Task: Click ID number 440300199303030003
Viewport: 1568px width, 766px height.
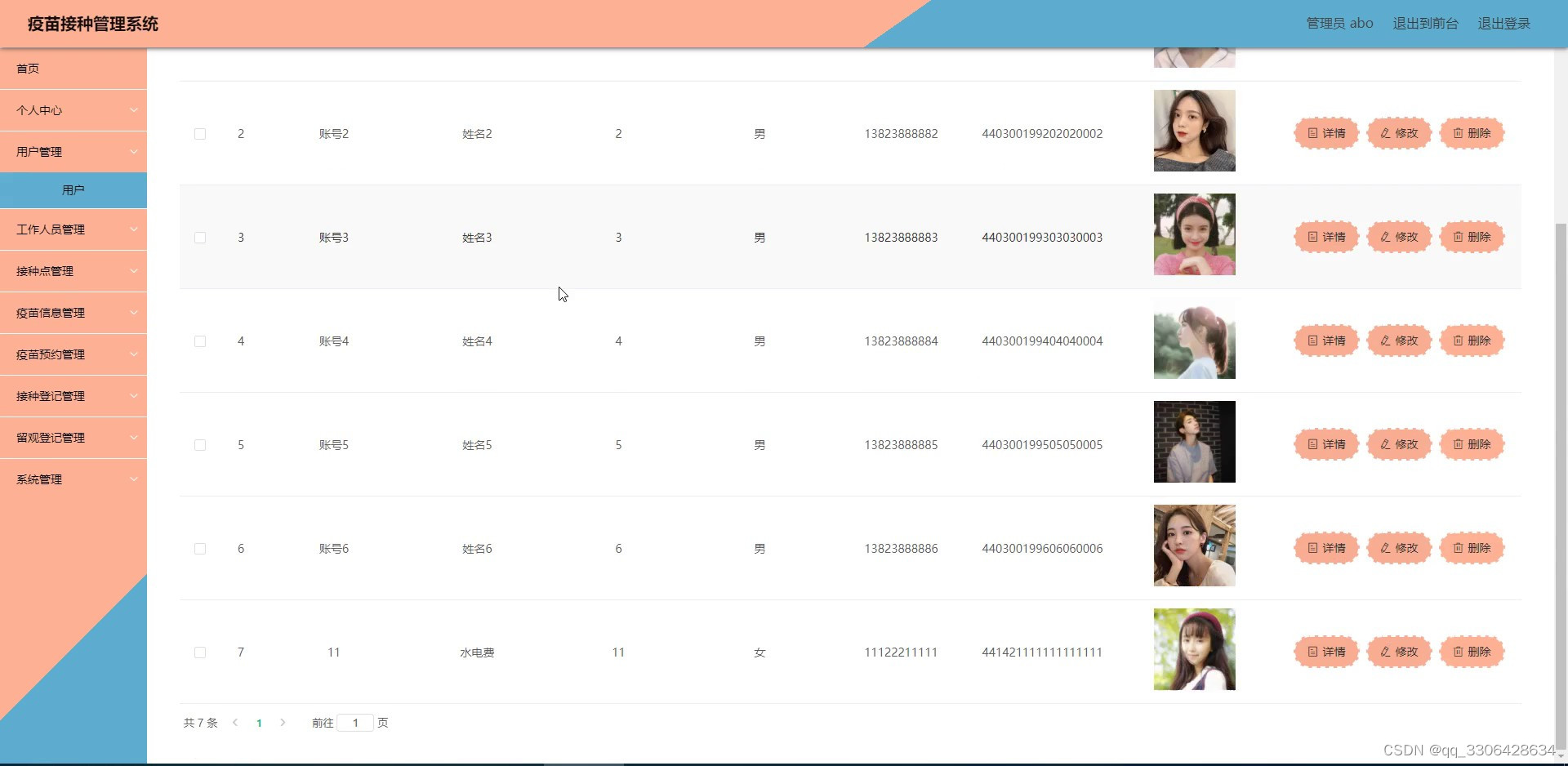Action: [x=1042, y=238]
